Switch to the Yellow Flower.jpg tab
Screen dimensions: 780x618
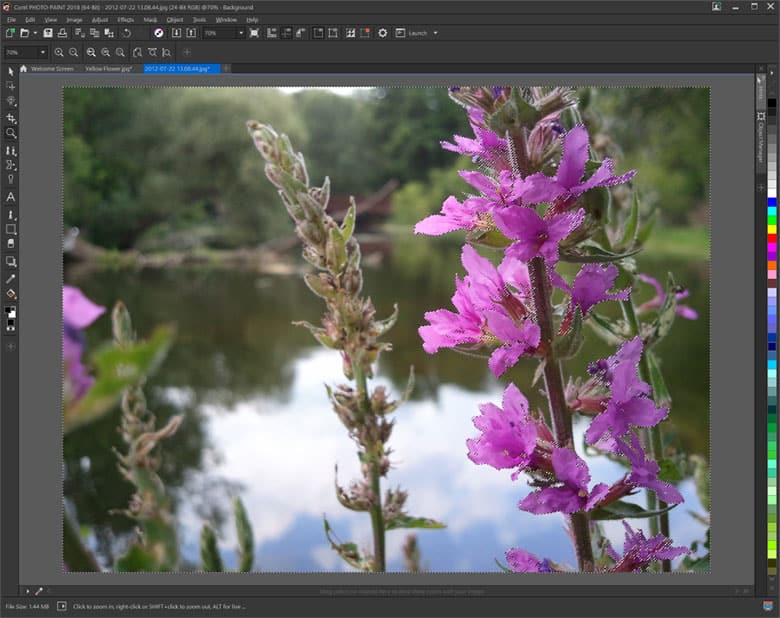point(108,69)
